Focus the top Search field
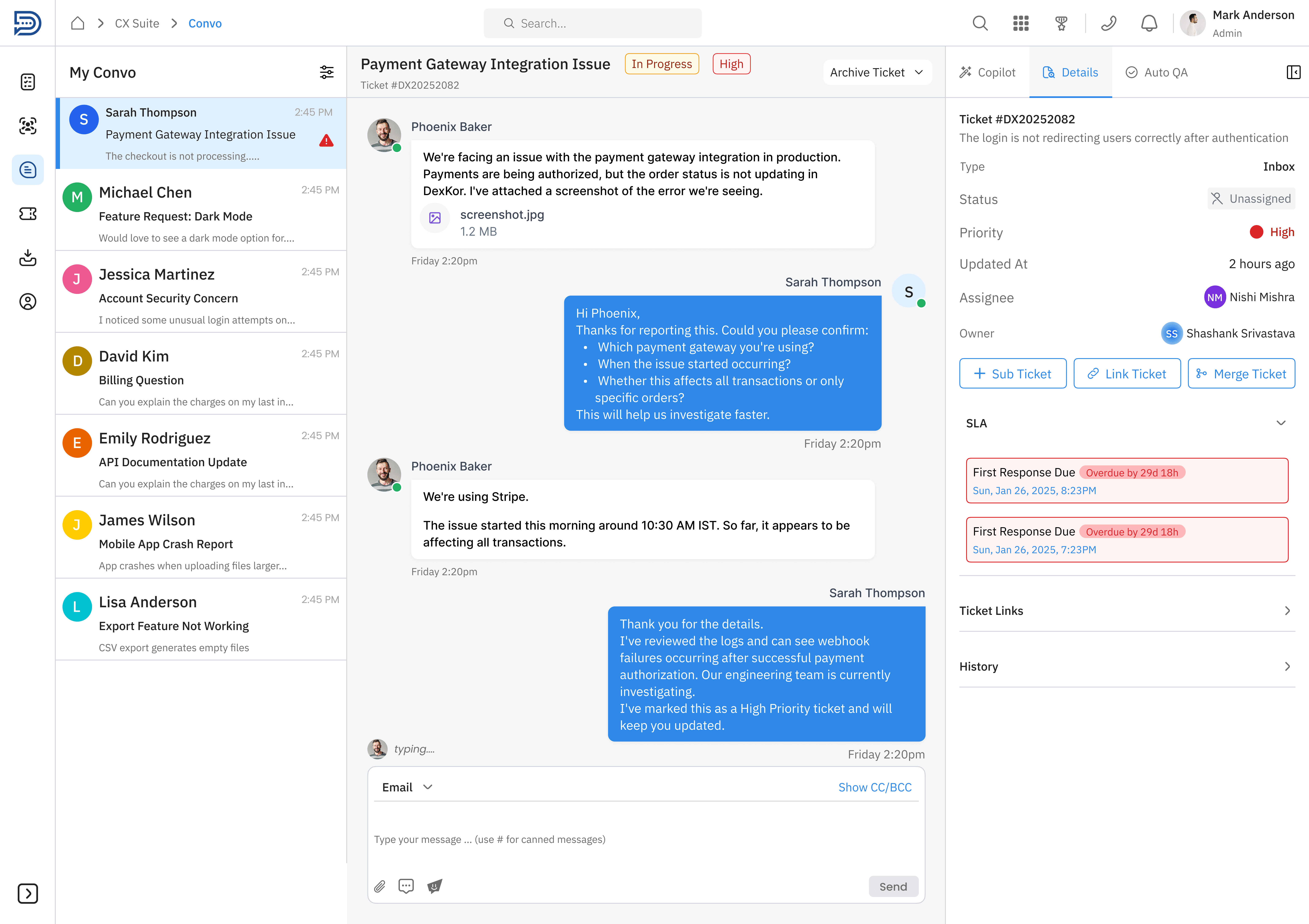Image resolution: width=1309 pixels, height=924 pixels. [x=592, y=23]
